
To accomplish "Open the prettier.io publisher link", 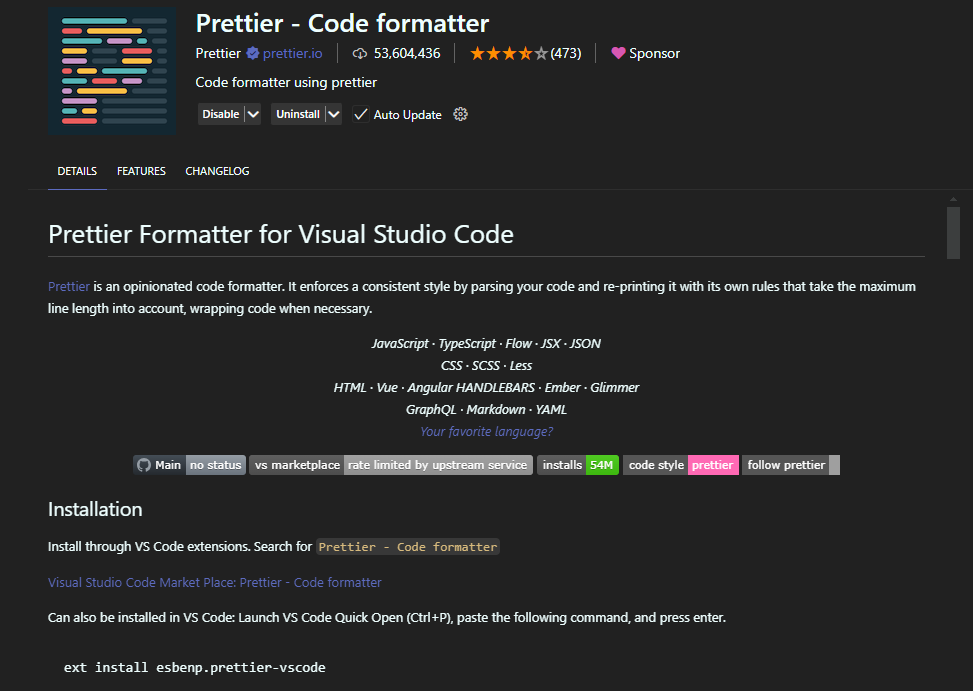I will tap(292, 53).
